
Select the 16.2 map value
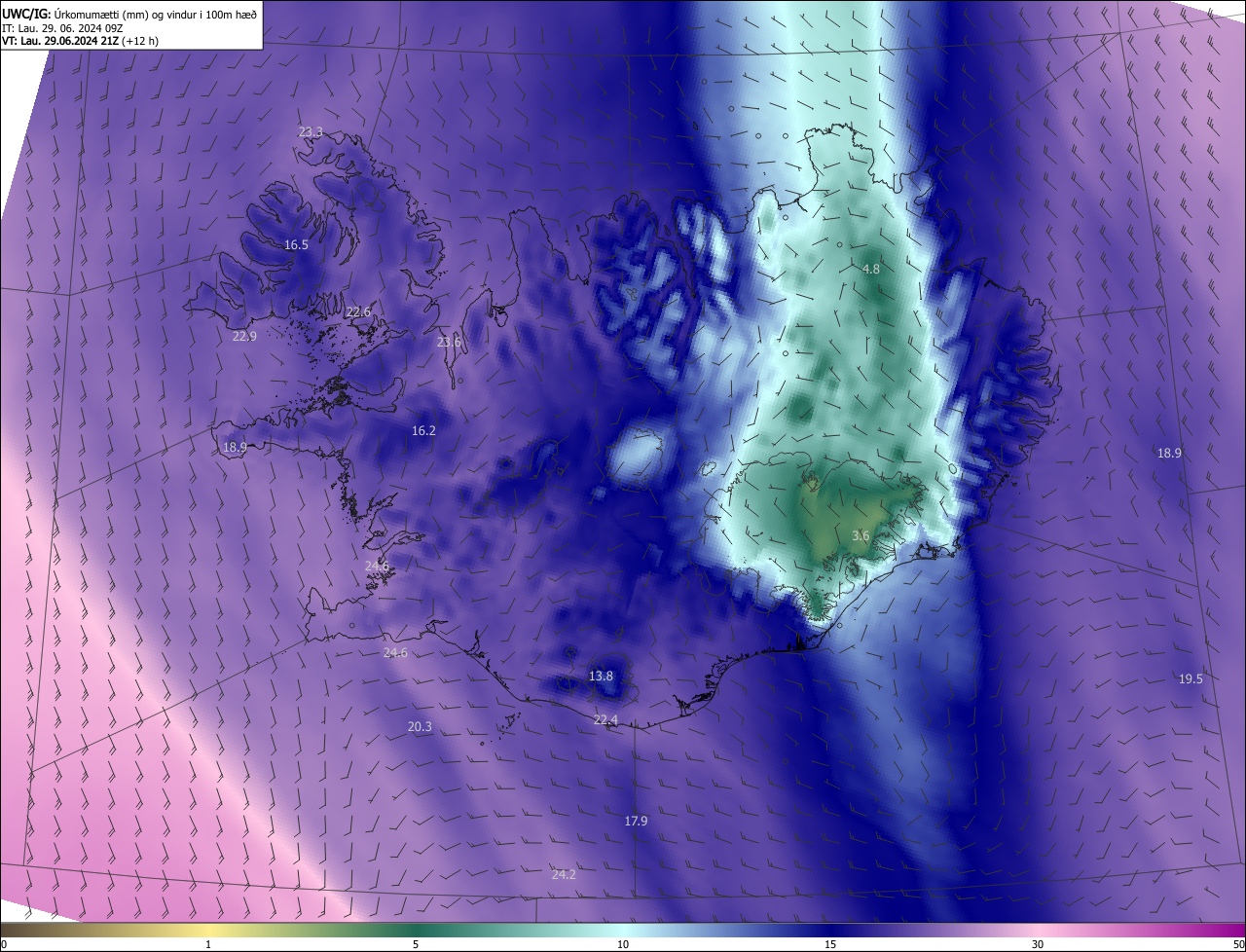pyautogui.click(x=423, y=431)
